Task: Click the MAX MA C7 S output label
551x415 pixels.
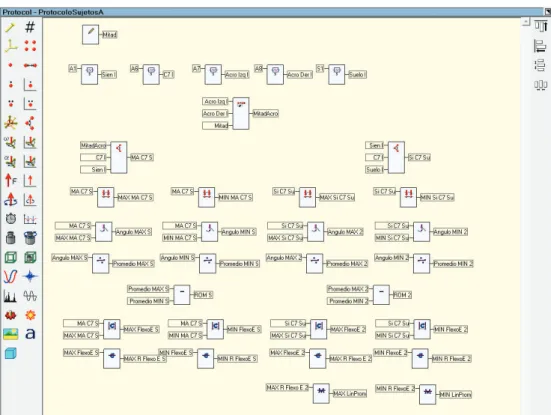Action: [135, 197]
